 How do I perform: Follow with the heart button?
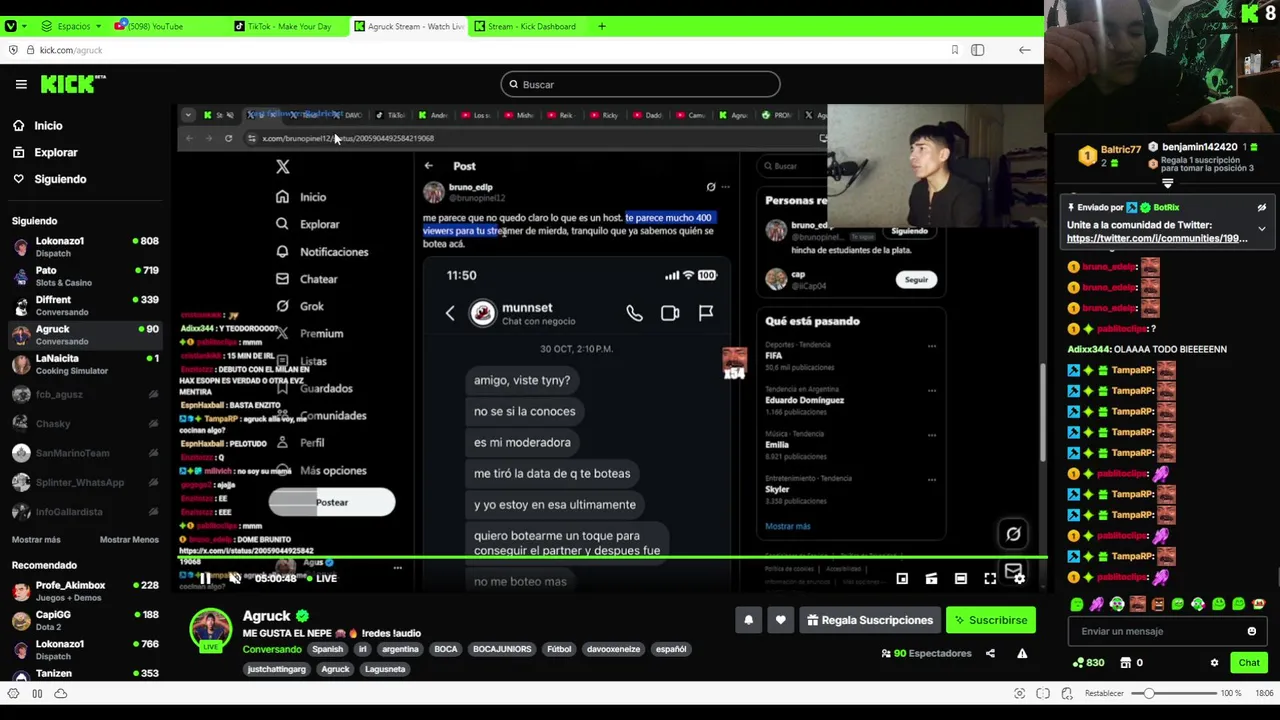[x=780, y=620]
